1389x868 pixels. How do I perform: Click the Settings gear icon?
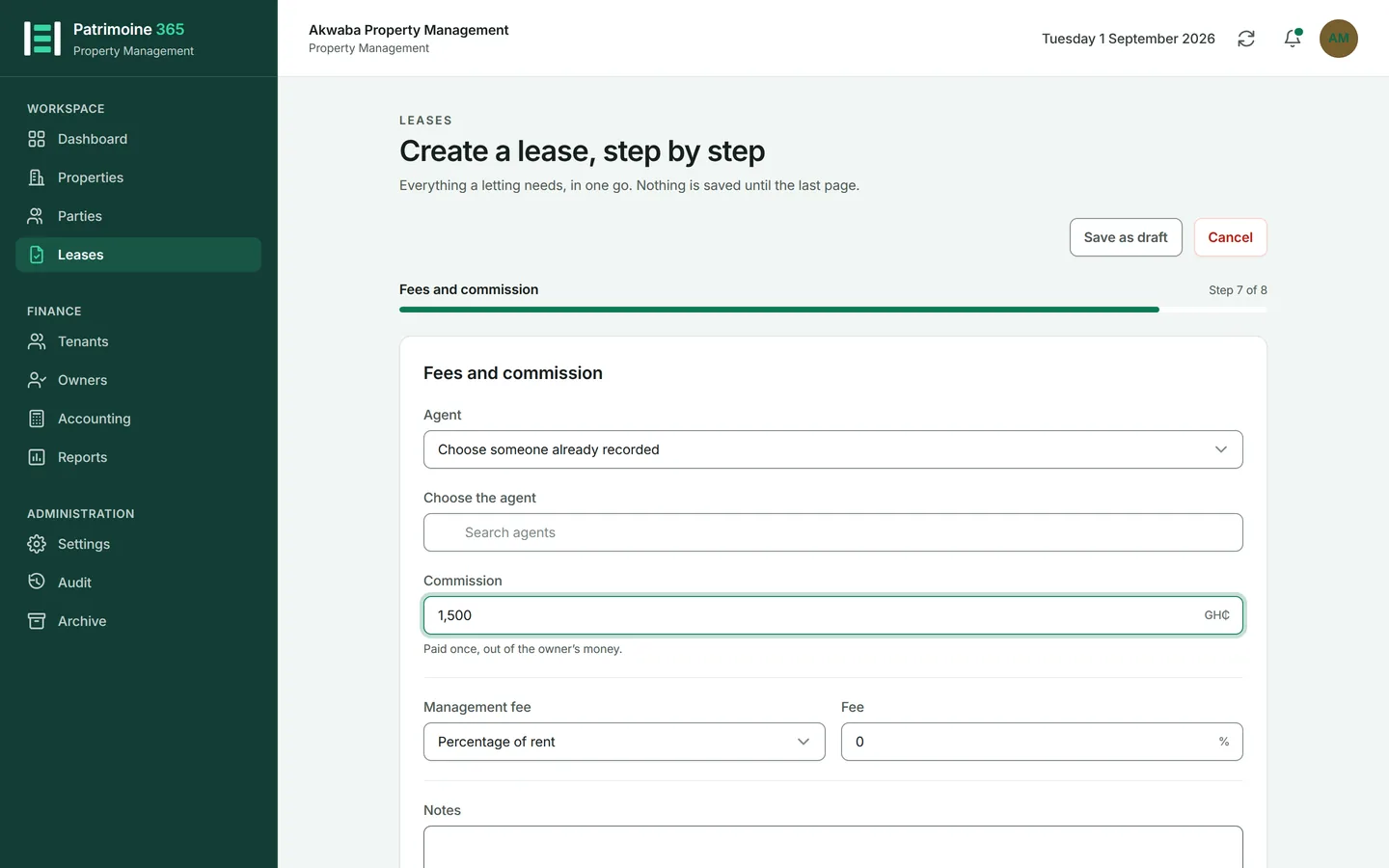pyautogui.click(x=37, y=544)
